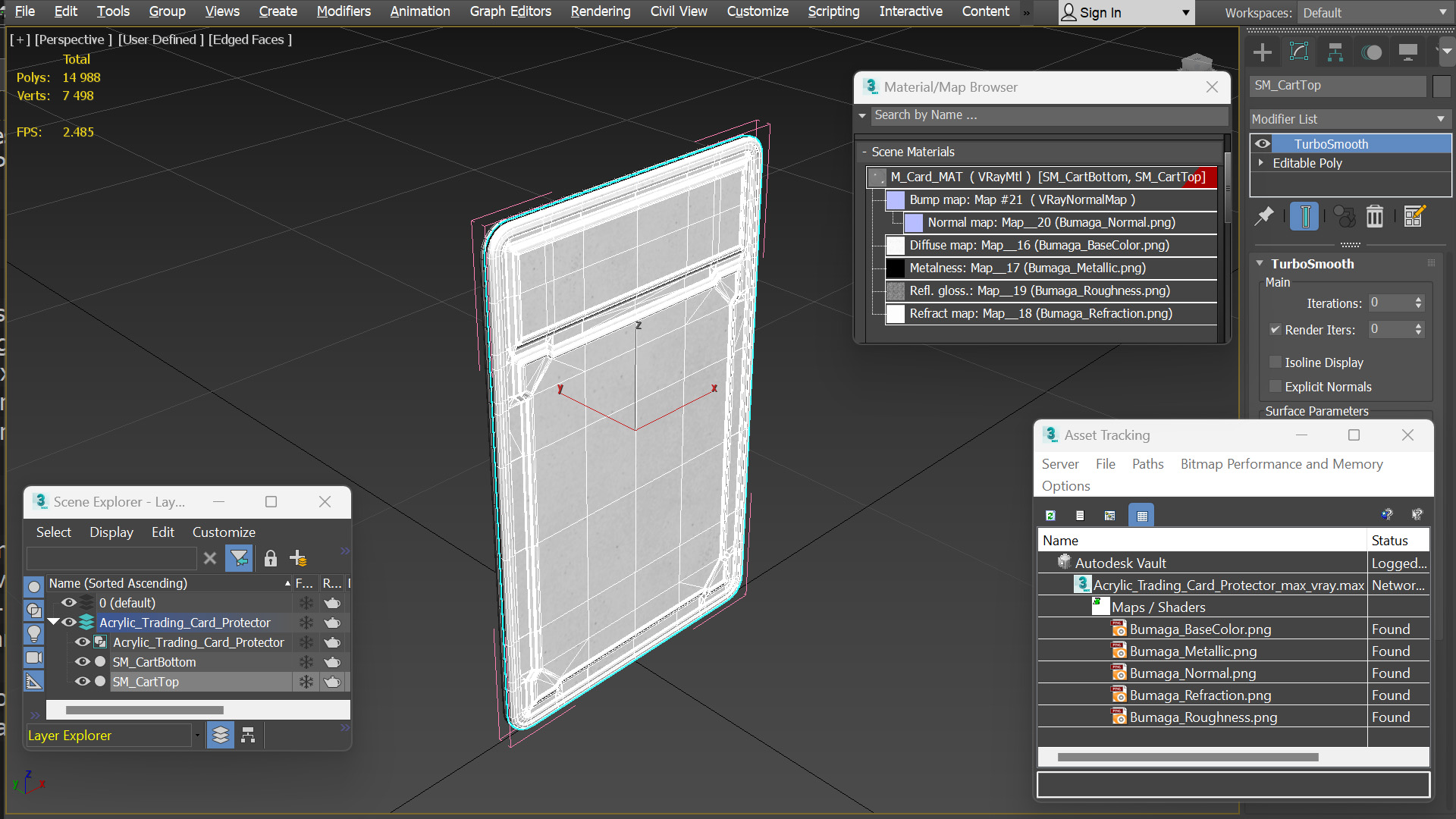This screenshot has width=1456, height=819.
Task: Hide SM_CartBottom with its eye icon
Action: 83,662
